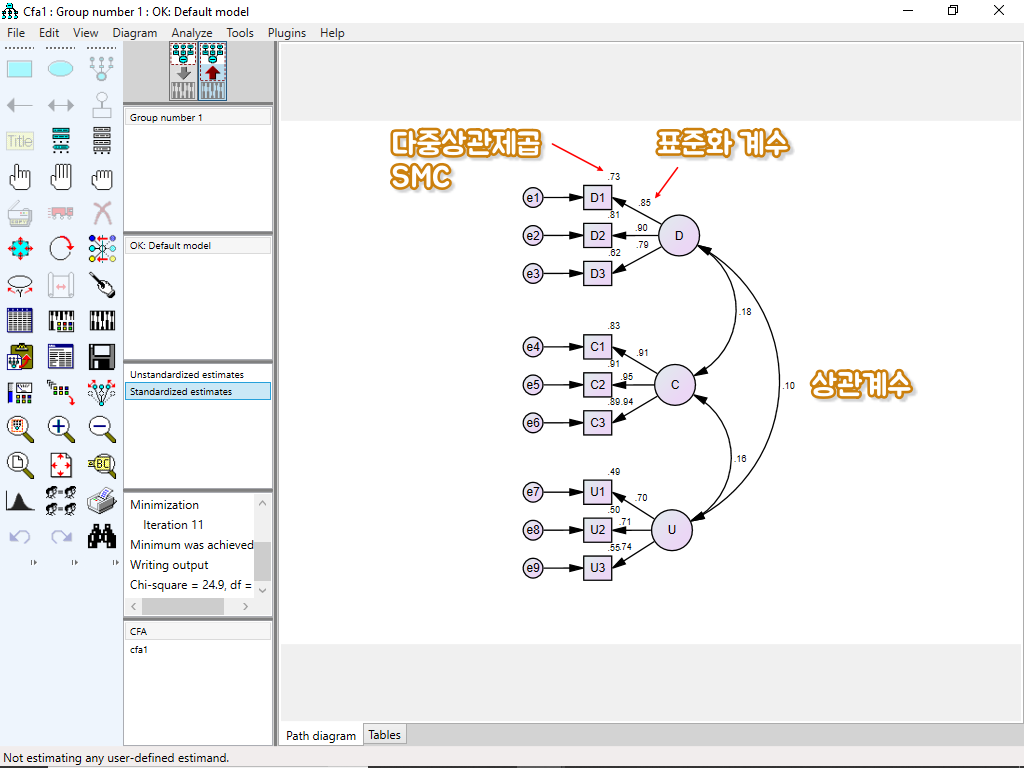This screenshot has height=768, width=1024.
Task: Open the Plugins menu
Action: 287,33
